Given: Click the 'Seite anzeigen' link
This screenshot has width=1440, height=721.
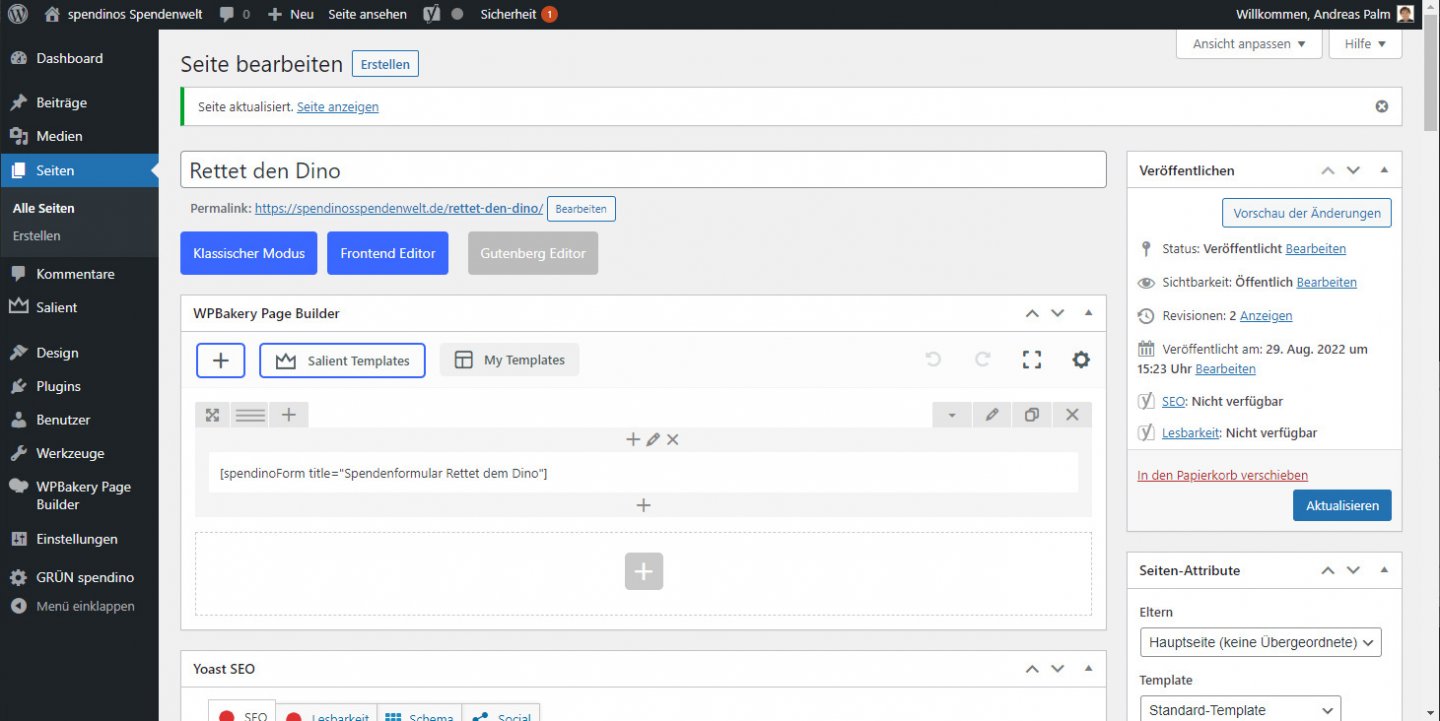Looking at the screenshot, I should pos(338,107).
